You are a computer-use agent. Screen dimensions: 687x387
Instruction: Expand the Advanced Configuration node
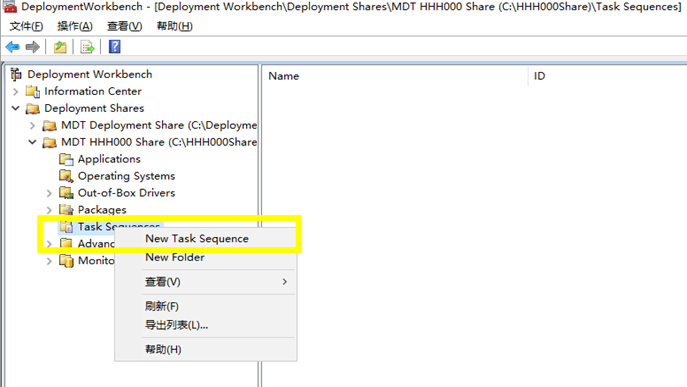tap(49, 244)
